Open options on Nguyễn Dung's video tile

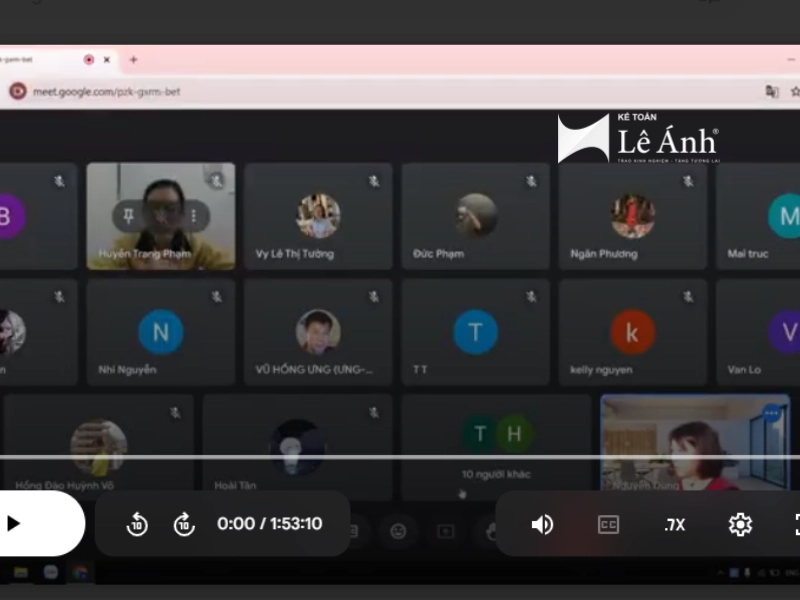pos(771,412)
